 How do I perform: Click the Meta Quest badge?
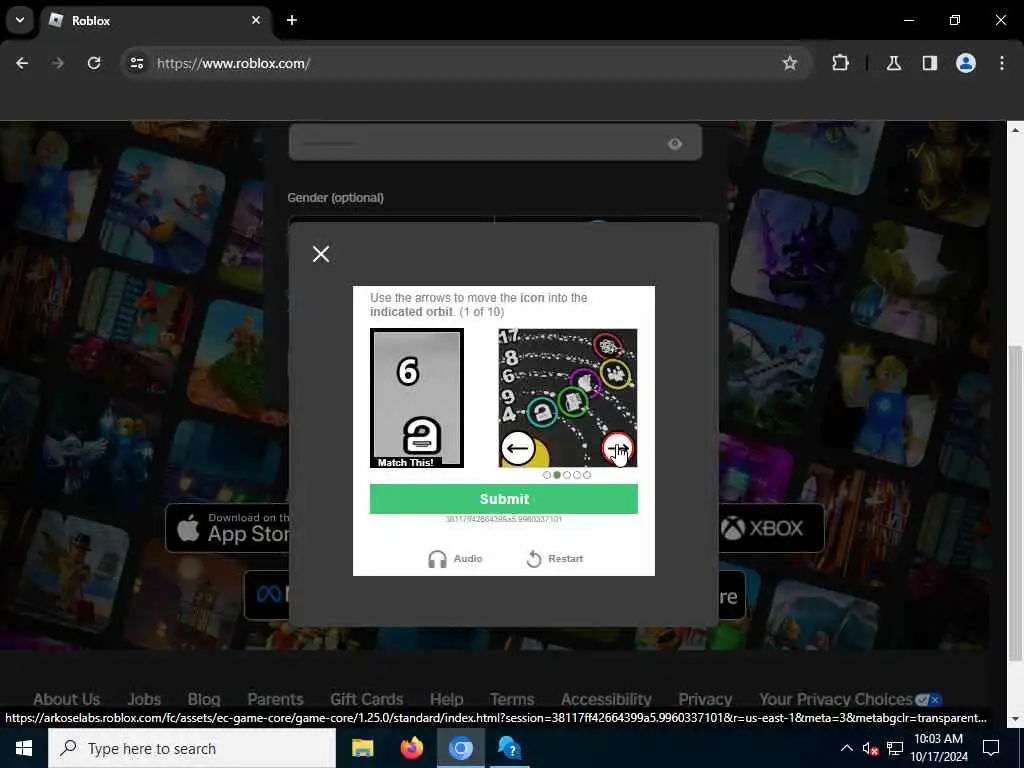pos(267,594)
